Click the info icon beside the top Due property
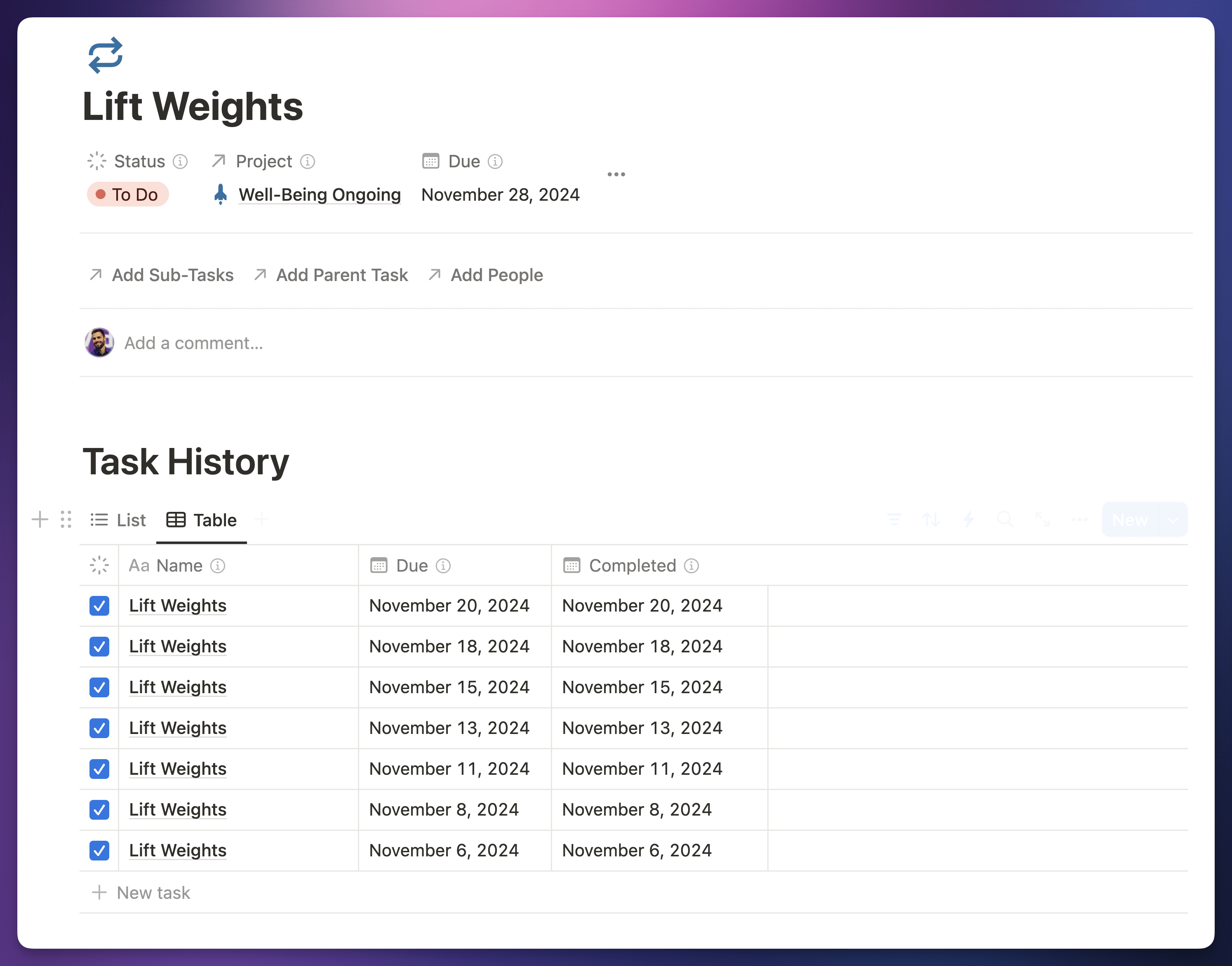This screenshot has width=1232, height=966. pos(495,162)
